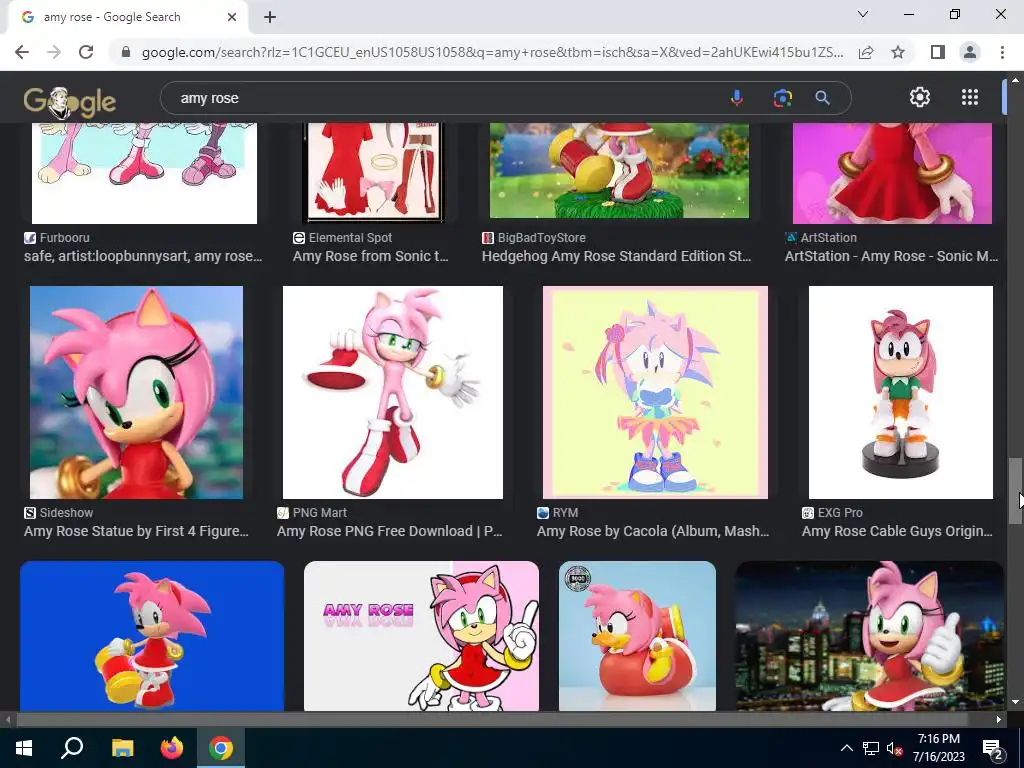Click the magnifier search button
The image size is (1024, 768).
pyautogui.click(x=822, y=98)
